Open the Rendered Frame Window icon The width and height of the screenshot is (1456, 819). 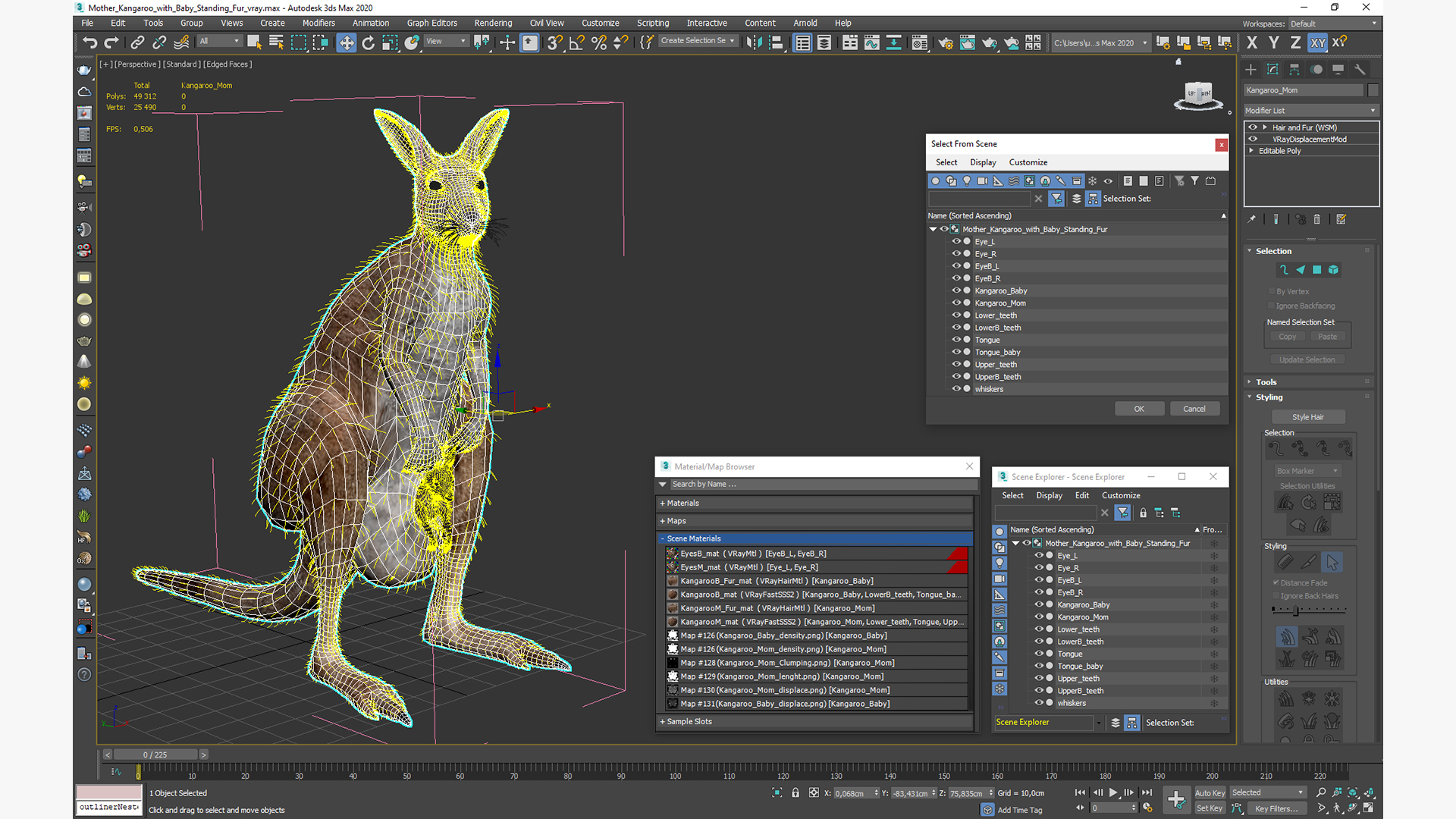point(967,43)
